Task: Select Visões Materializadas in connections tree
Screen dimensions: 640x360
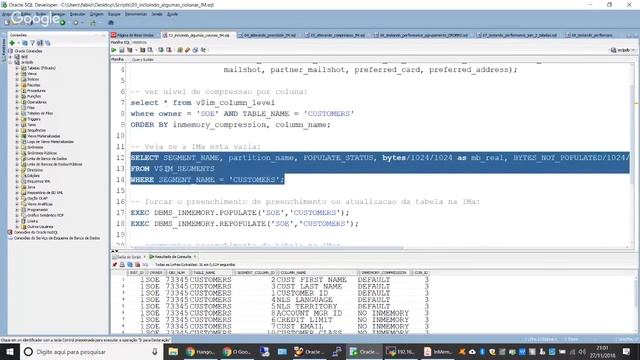Action: 44,136
